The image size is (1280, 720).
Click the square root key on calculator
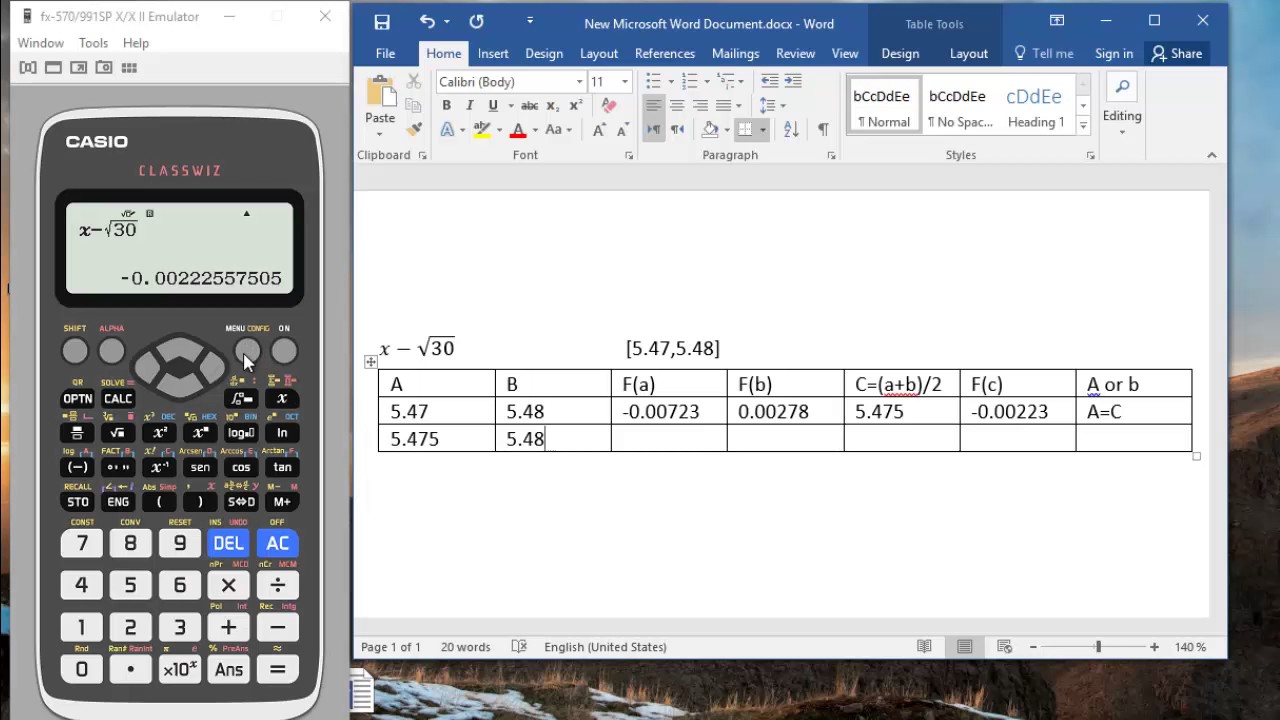[117, 433]
